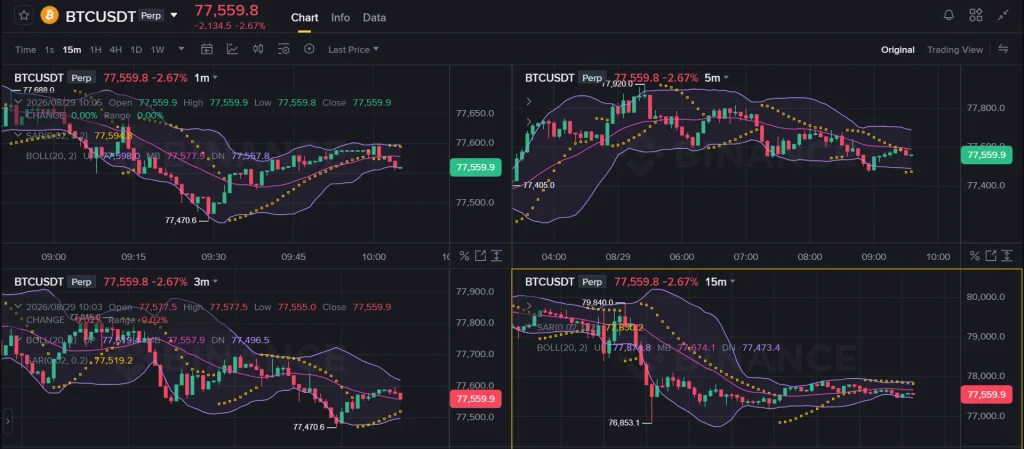Click the auto-fit scale icon under 1m chart
The height and width of the screenshot is (449, 1024).
click(x=496, y=256)
